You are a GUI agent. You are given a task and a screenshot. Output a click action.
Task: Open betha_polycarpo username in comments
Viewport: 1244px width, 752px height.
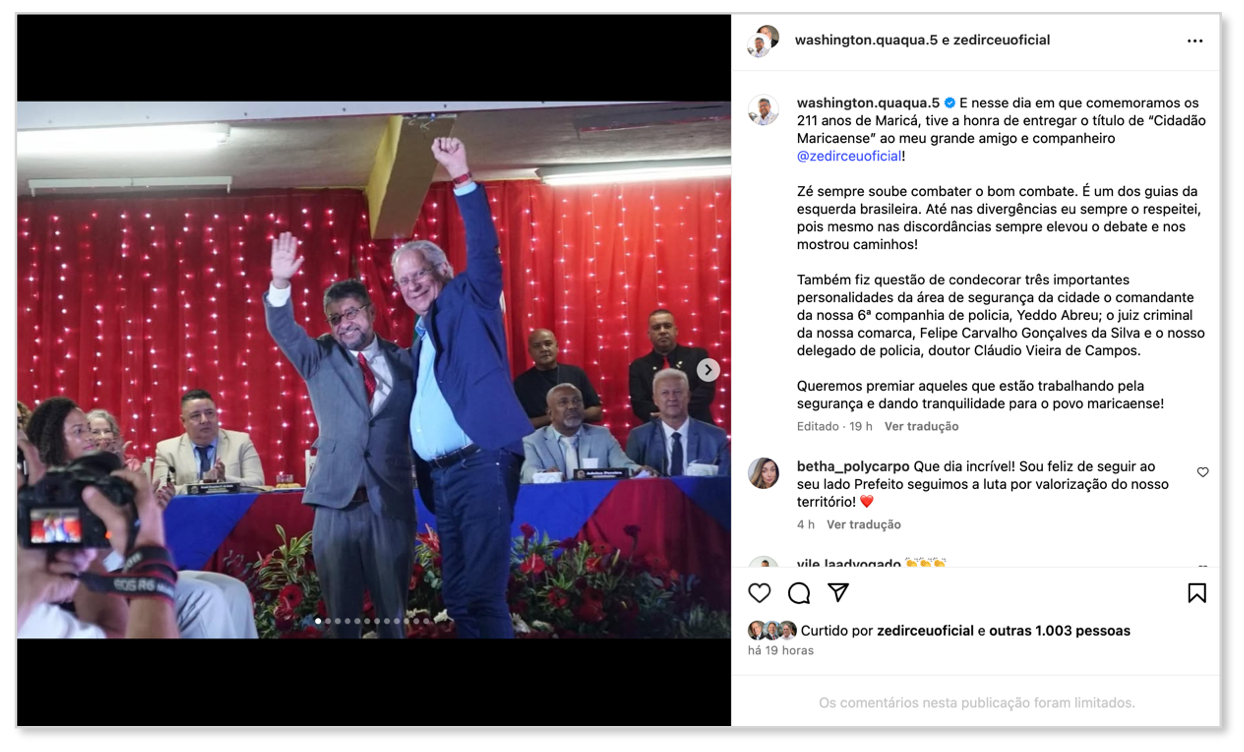click(853, 466)
